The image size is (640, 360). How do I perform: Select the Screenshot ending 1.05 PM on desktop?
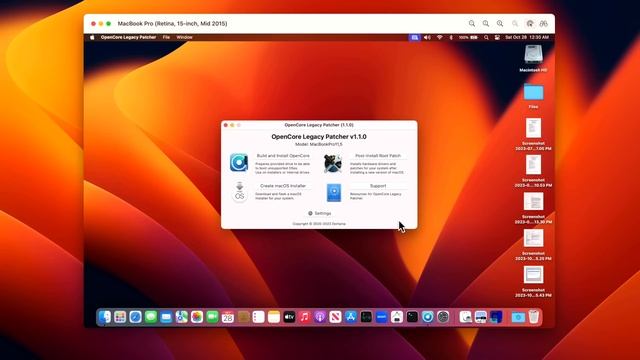pos(533,128)
